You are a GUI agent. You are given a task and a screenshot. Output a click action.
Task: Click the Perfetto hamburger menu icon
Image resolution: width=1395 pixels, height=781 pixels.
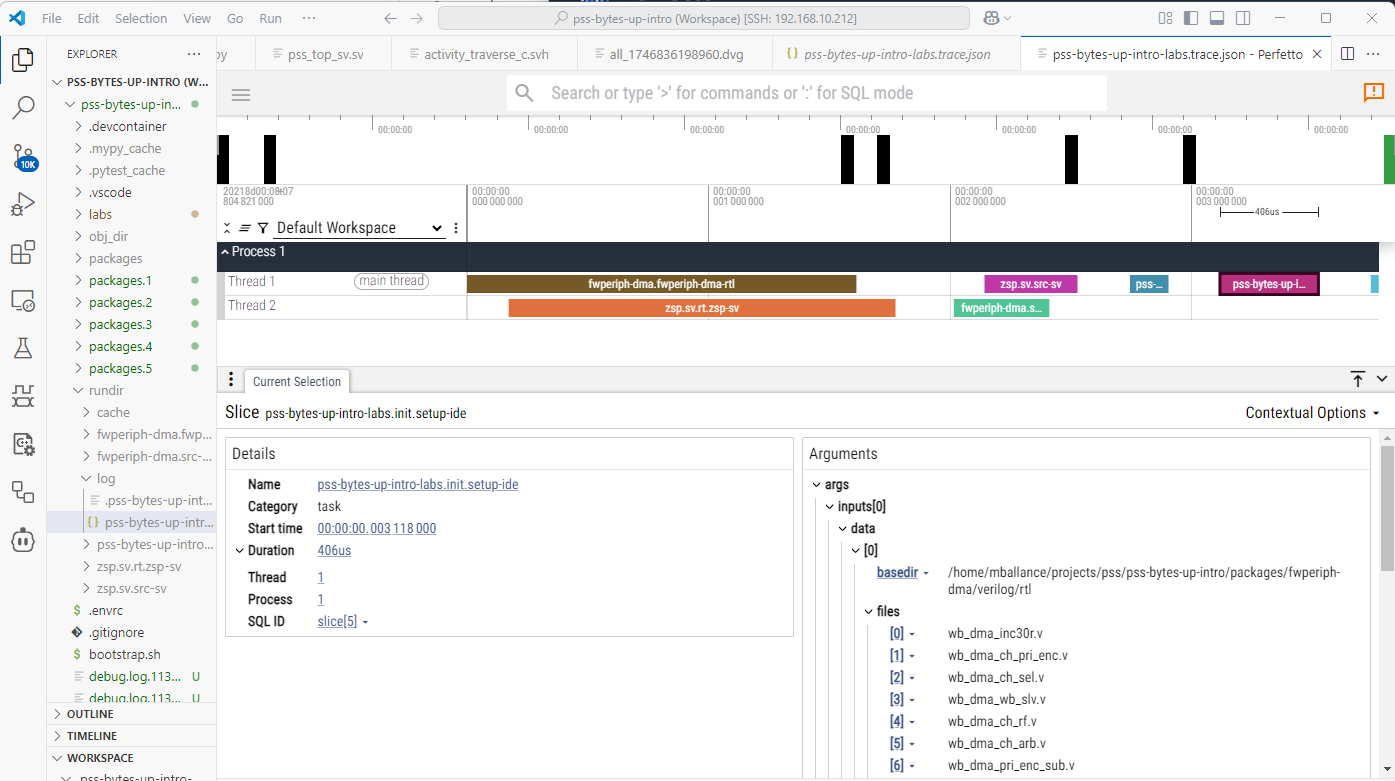click(241, 95)
